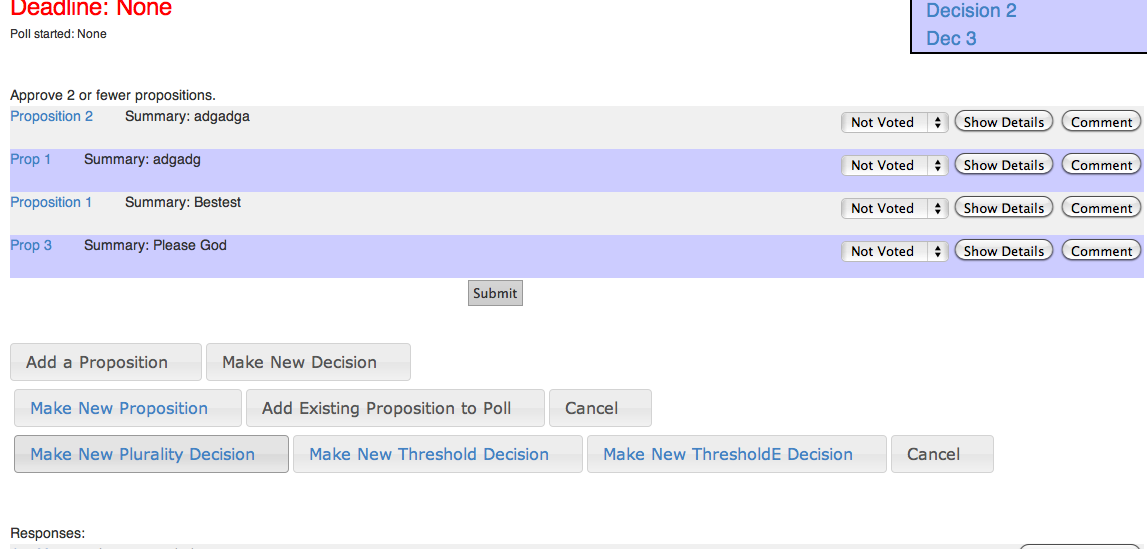This screenshot has width=1147, height=549.
Task: Comment on Proposition 2
Action: (1101, 122)
